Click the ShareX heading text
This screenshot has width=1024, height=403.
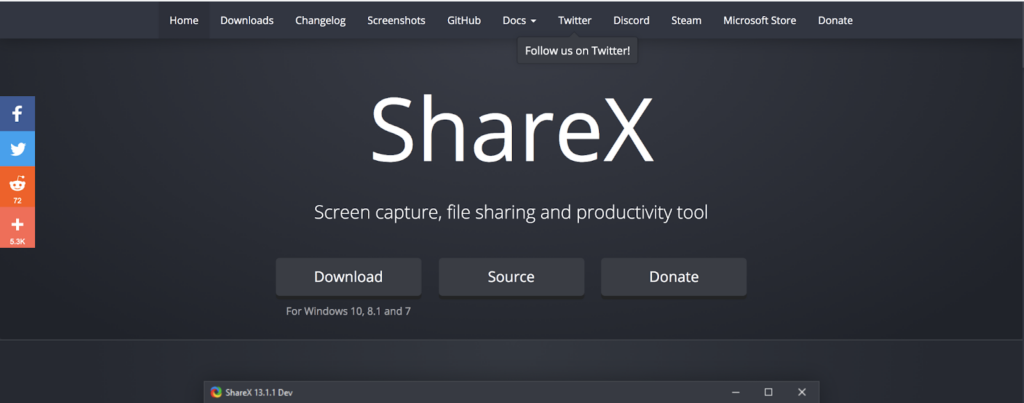click(512, 130)
